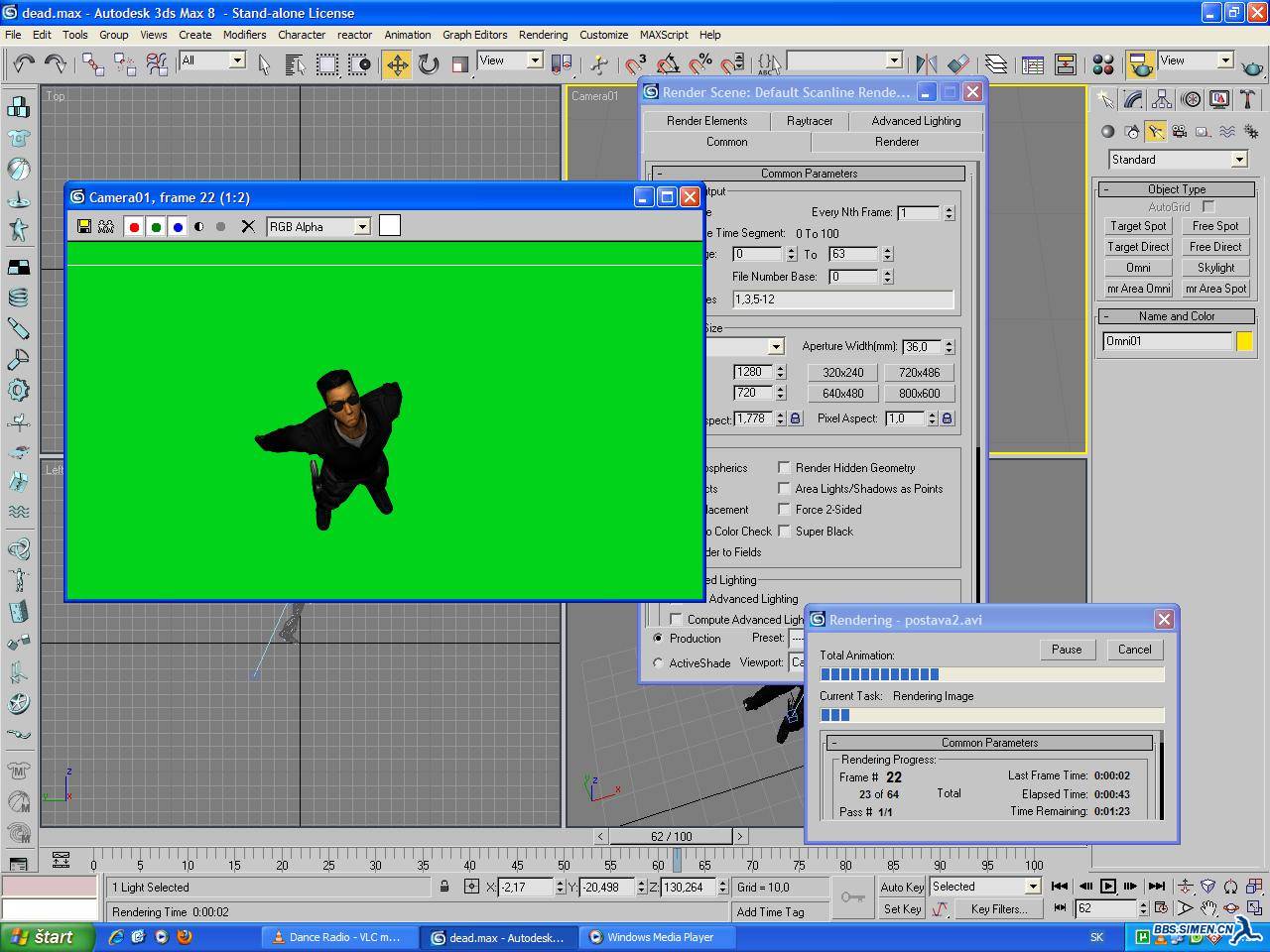Pause the rendering in progress dialog

click(x=1067, y=650)
